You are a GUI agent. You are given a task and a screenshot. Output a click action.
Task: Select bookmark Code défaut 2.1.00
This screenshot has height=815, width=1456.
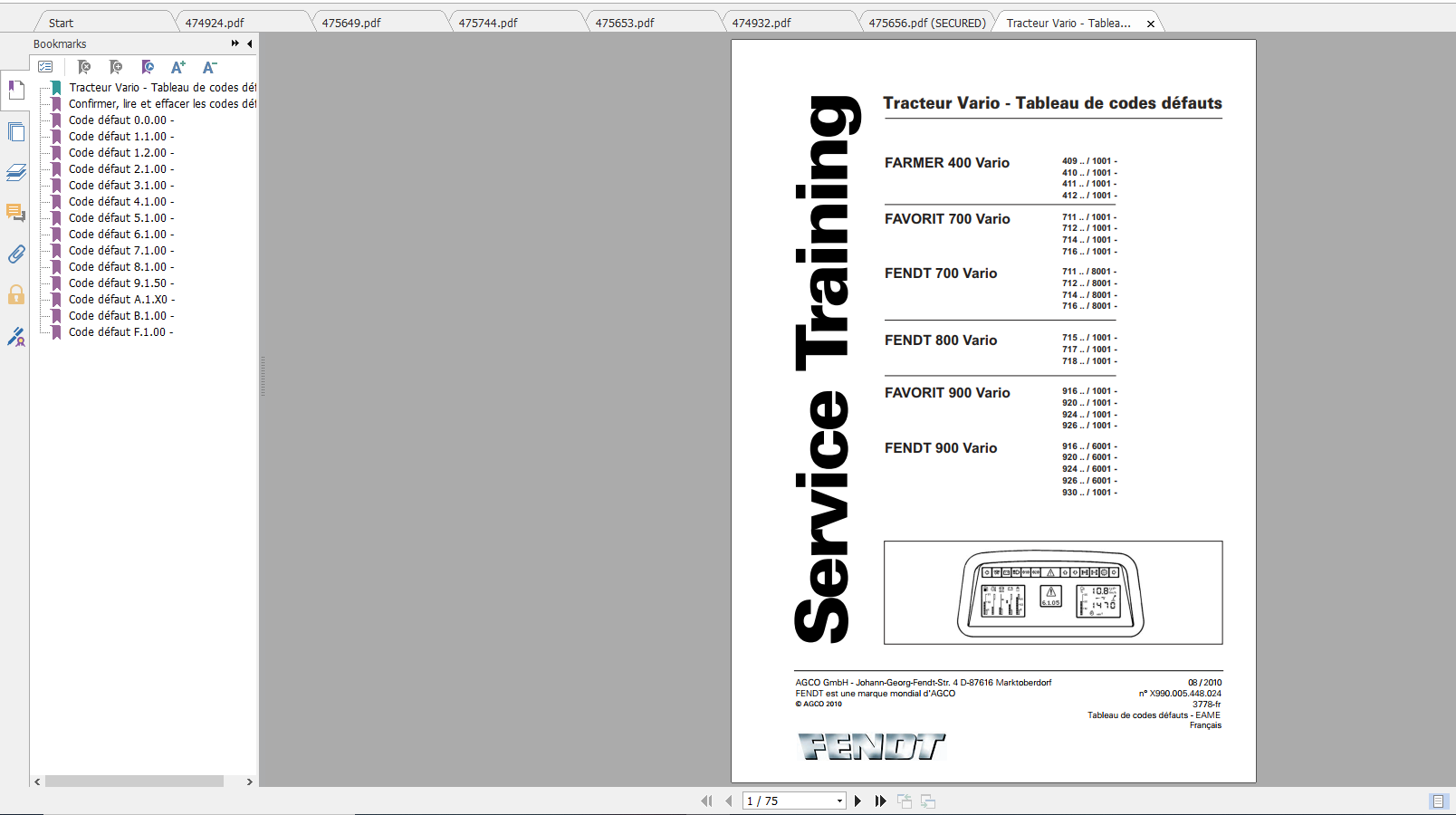[121, 169]
